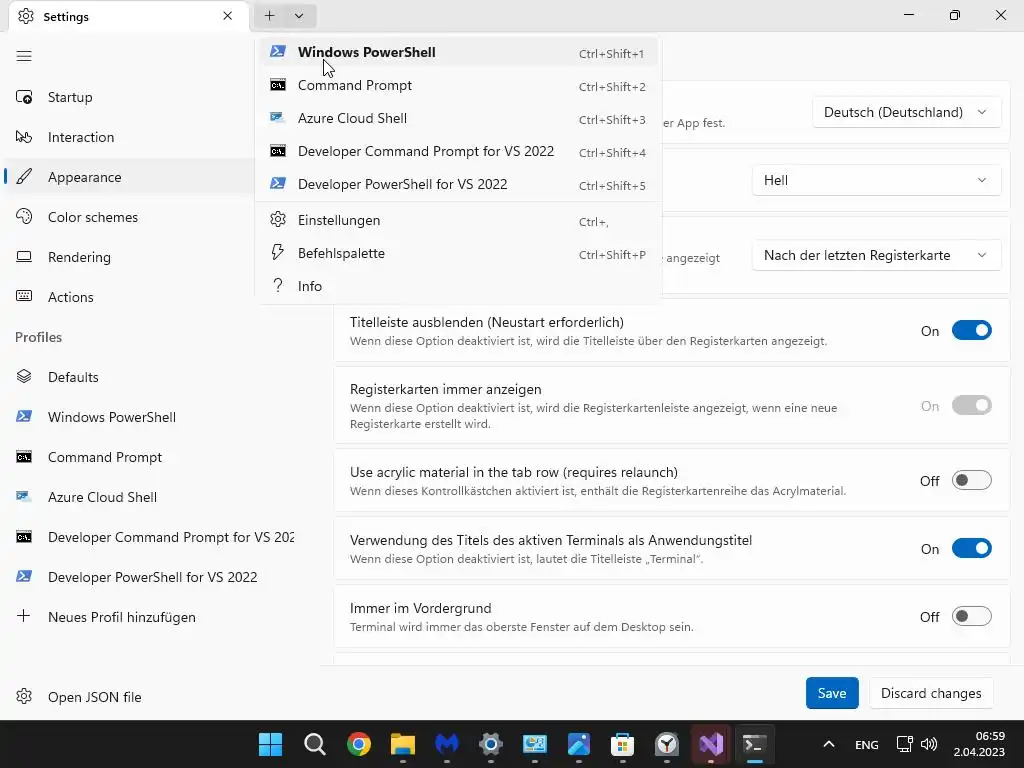The image size is (1024, 768).
Task: Click the Settings tab gear icon
Action: (x=26, y=16)
